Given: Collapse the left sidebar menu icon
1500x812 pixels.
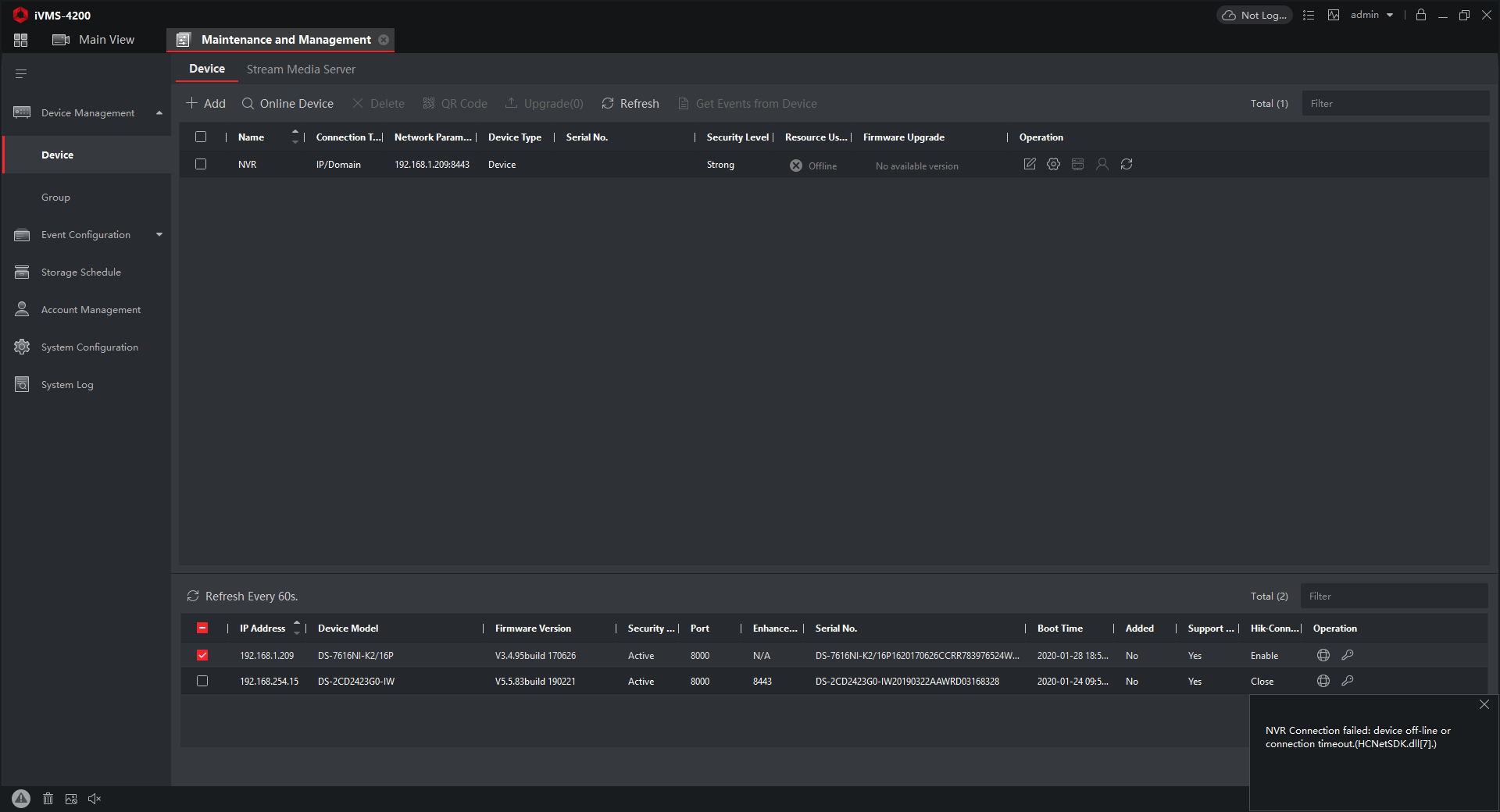Looking at the screenshot, I should coord(21,73).
